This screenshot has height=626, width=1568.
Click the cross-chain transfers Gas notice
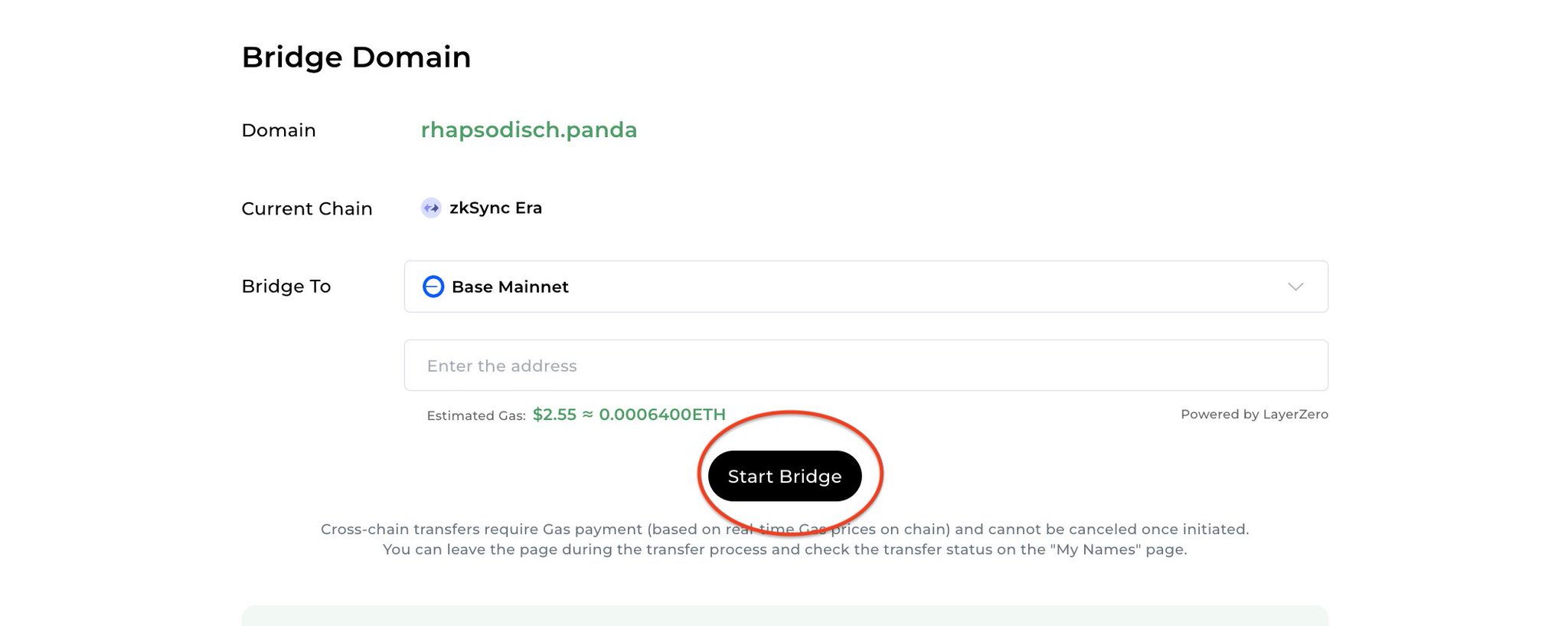point(784,529)
